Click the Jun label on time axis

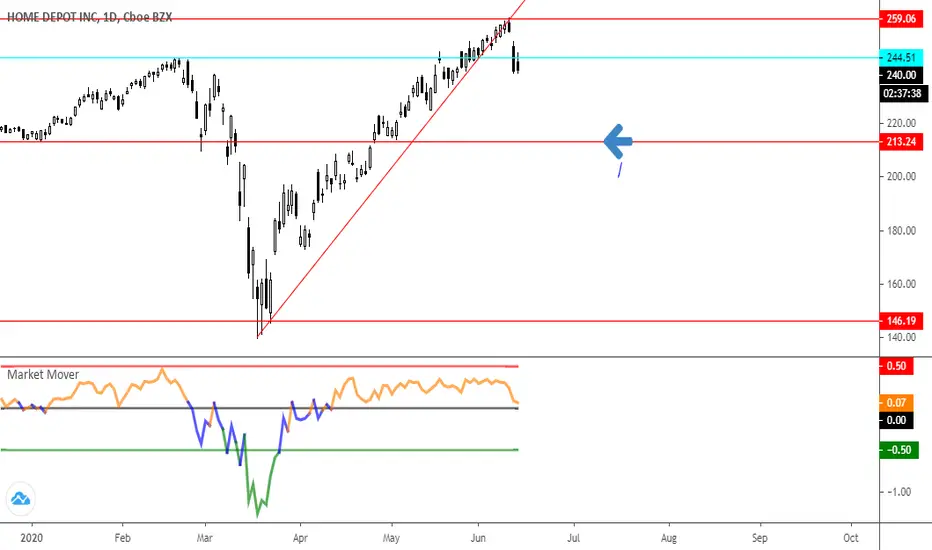tap(478, 538)
